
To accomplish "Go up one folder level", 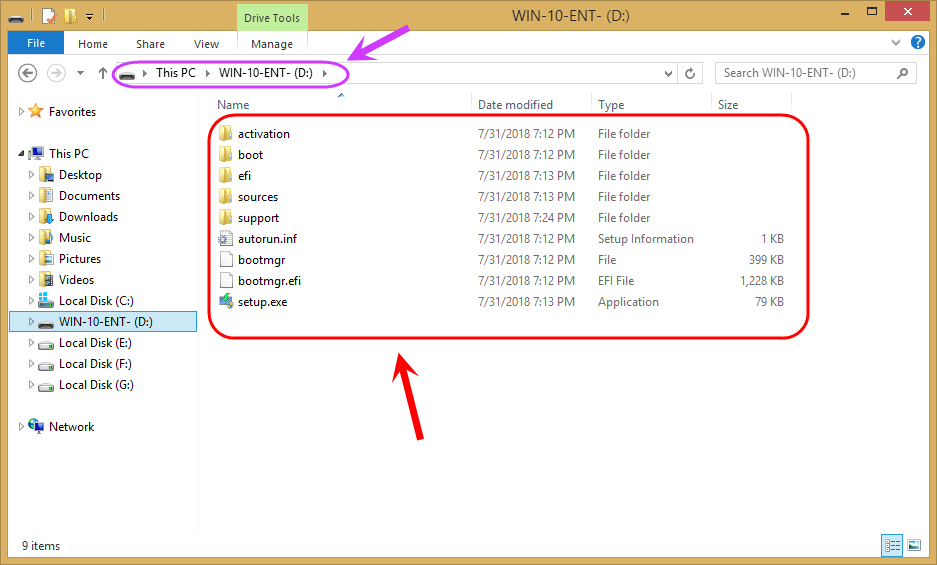I will pos(103,73).
